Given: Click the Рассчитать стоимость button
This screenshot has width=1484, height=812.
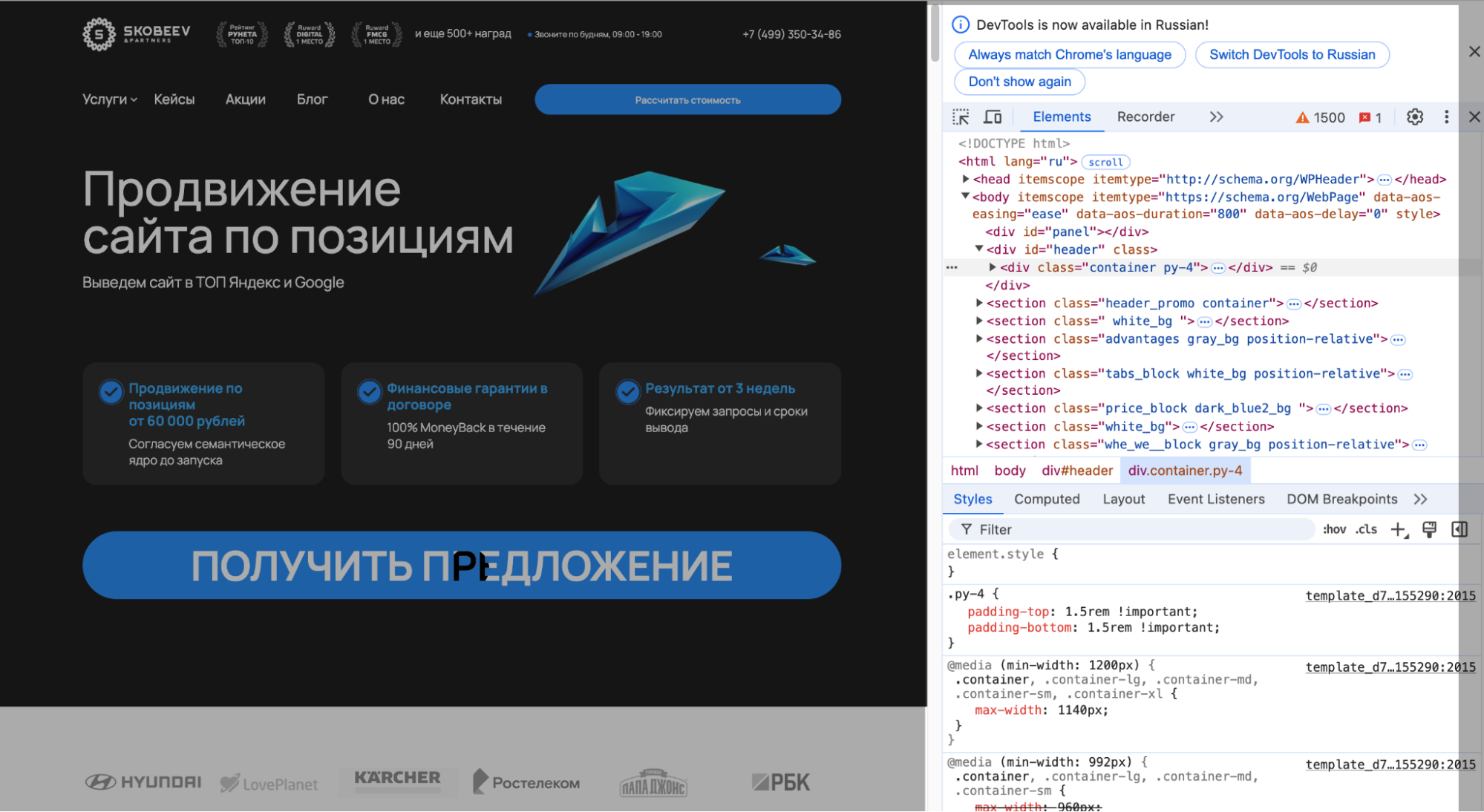Looking at the screenshot, I should (687, 99).
